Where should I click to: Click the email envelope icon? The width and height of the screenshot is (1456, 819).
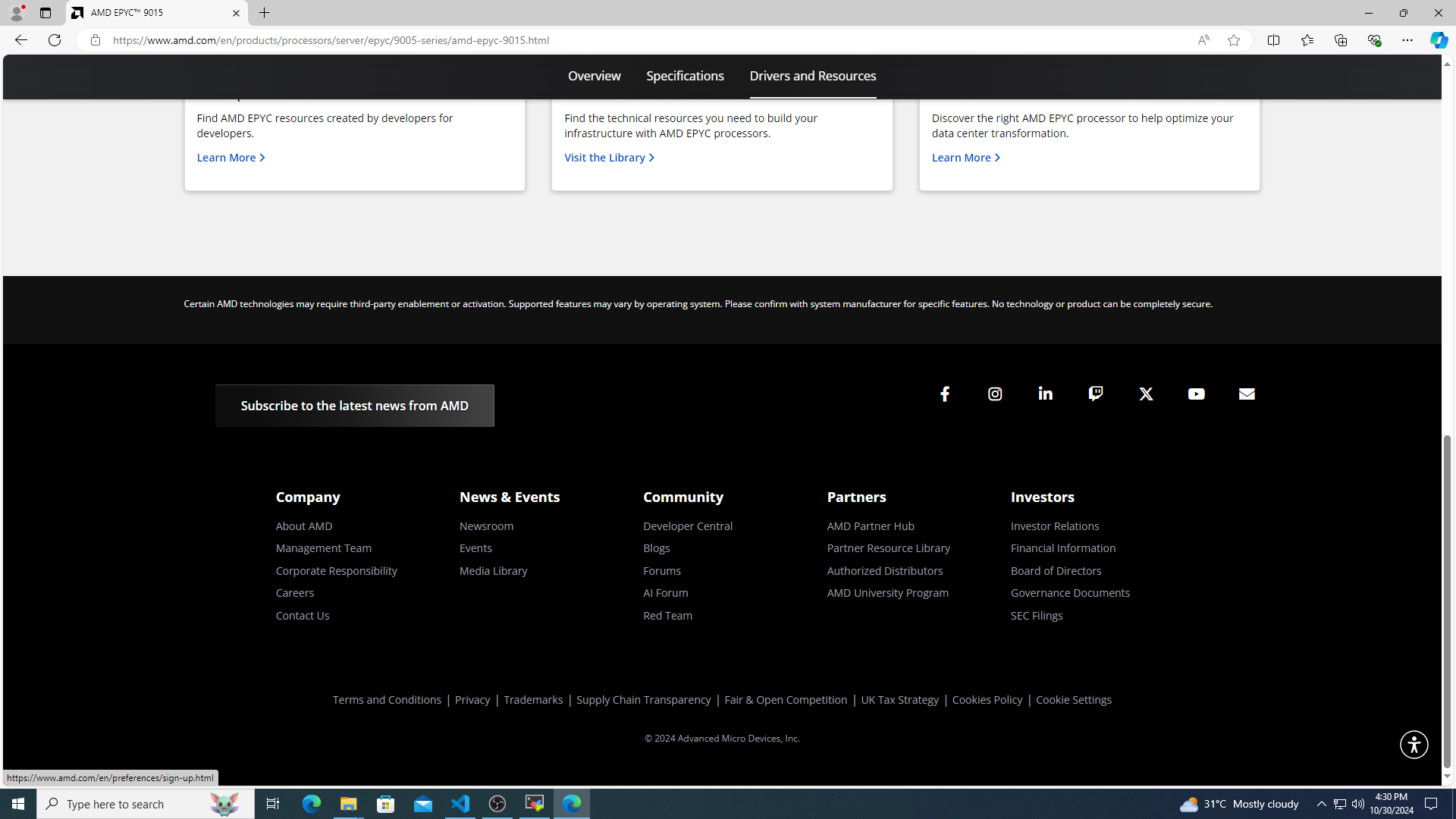[x=1246, y=394]
